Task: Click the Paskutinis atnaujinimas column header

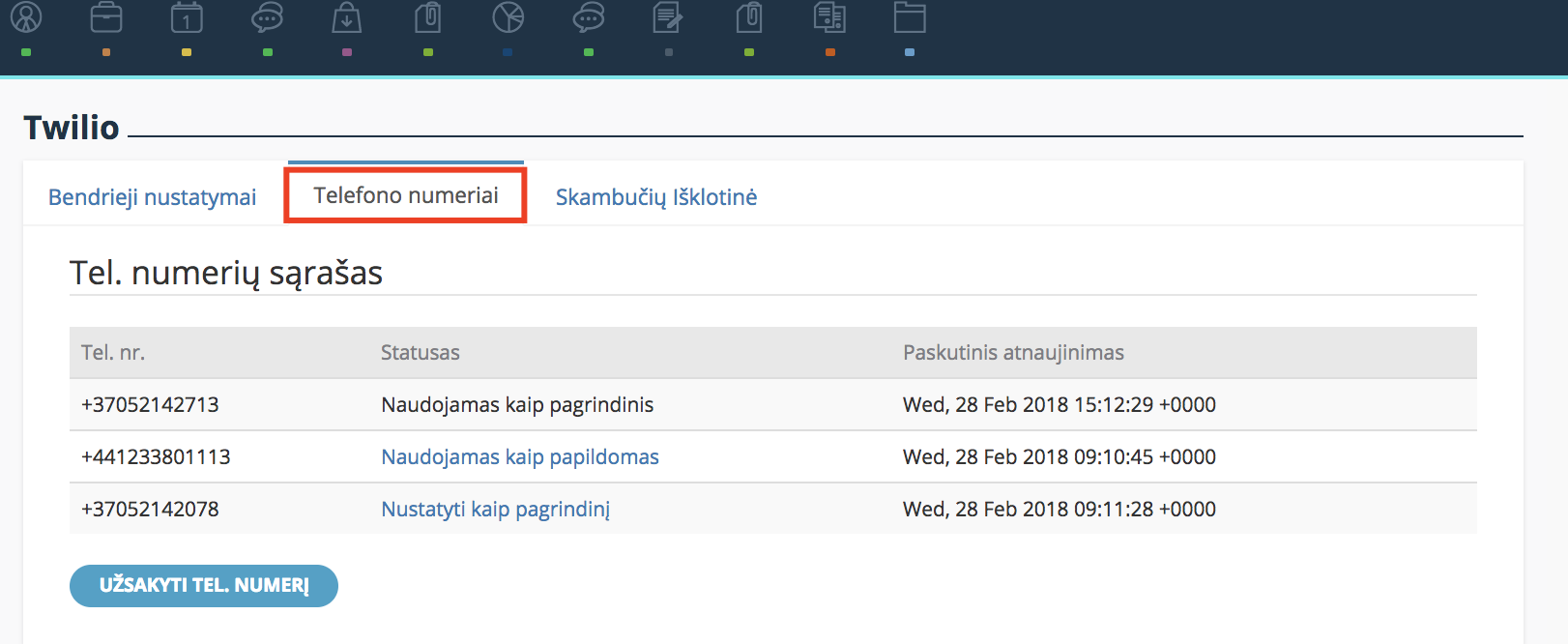Action: click(1013, 353)
